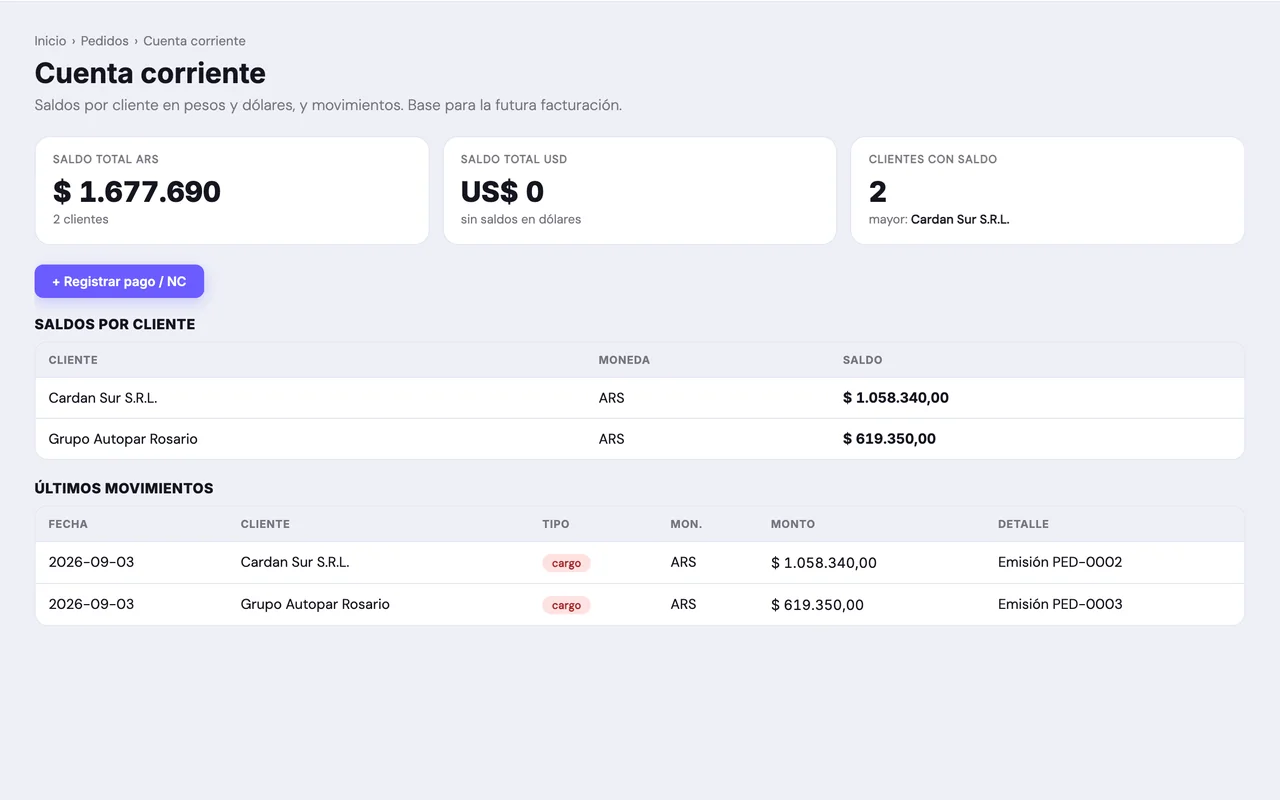The image size is (1280, 800).
Task: Select detail Emisión PED-0002
Action: [x=1060, y=562]
